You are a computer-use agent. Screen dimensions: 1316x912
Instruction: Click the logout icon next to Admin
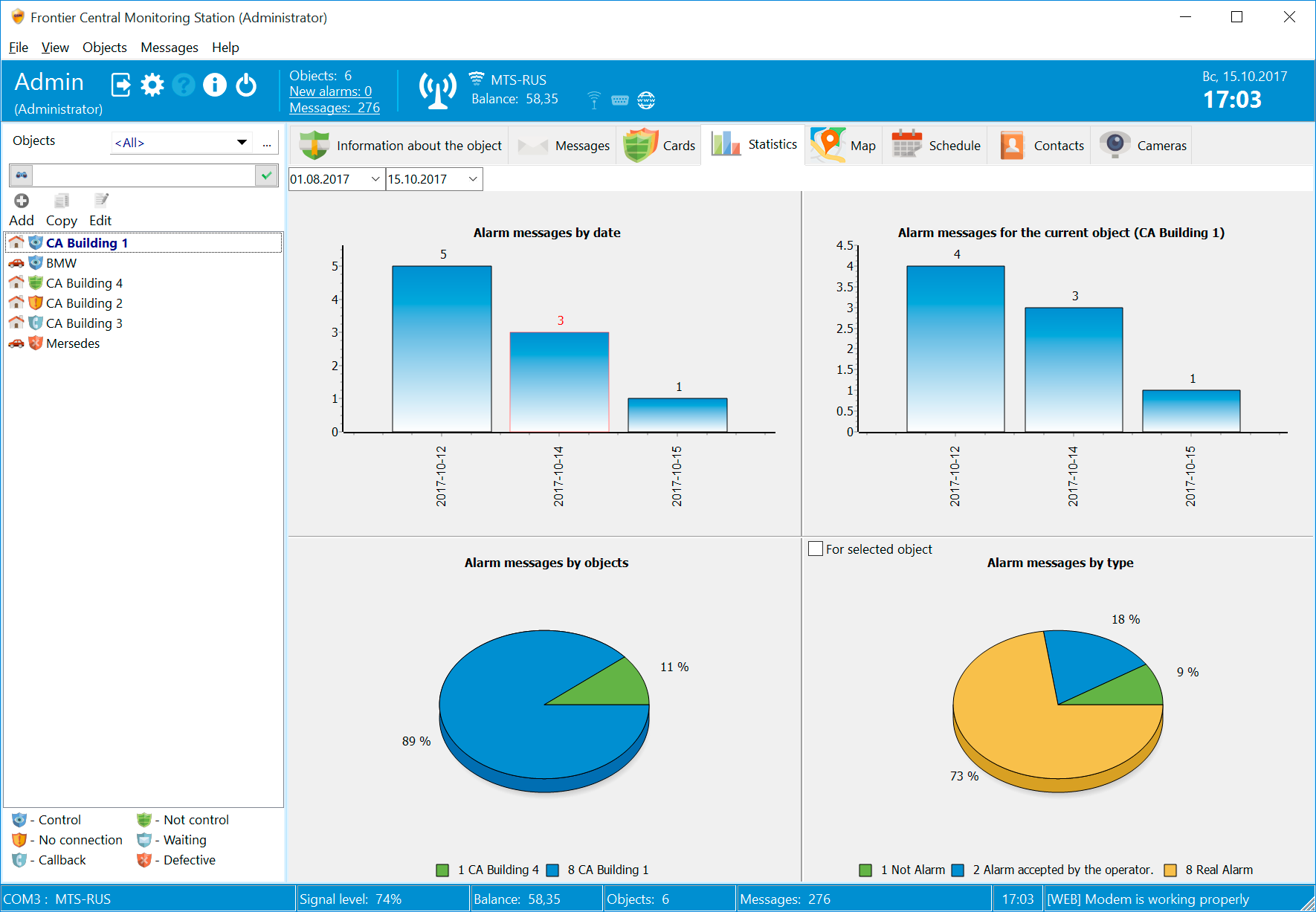(120, 85)
